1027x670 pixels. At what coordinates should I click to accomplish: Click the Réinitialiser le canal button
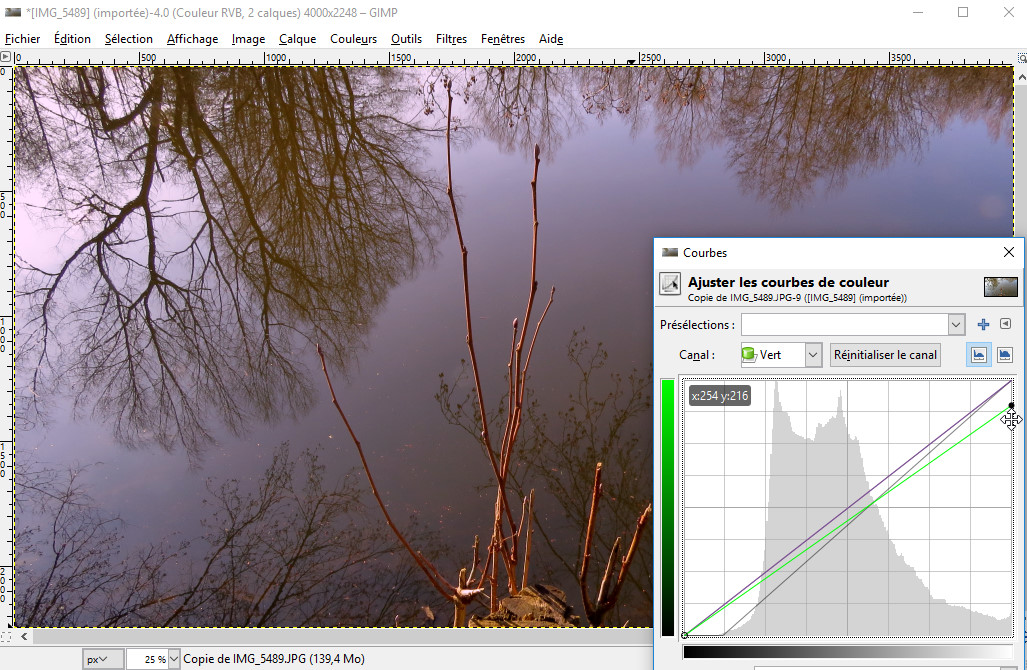click(885, 355)
